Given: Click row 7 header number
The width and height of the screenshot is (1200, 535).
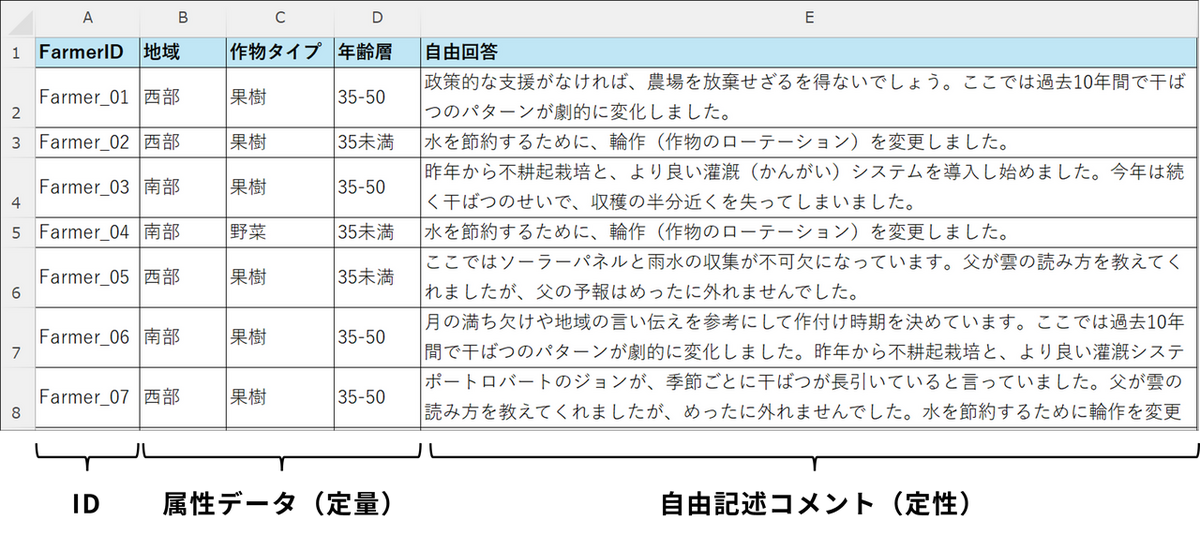Looking at the screenshot, I should coord(17,337).
